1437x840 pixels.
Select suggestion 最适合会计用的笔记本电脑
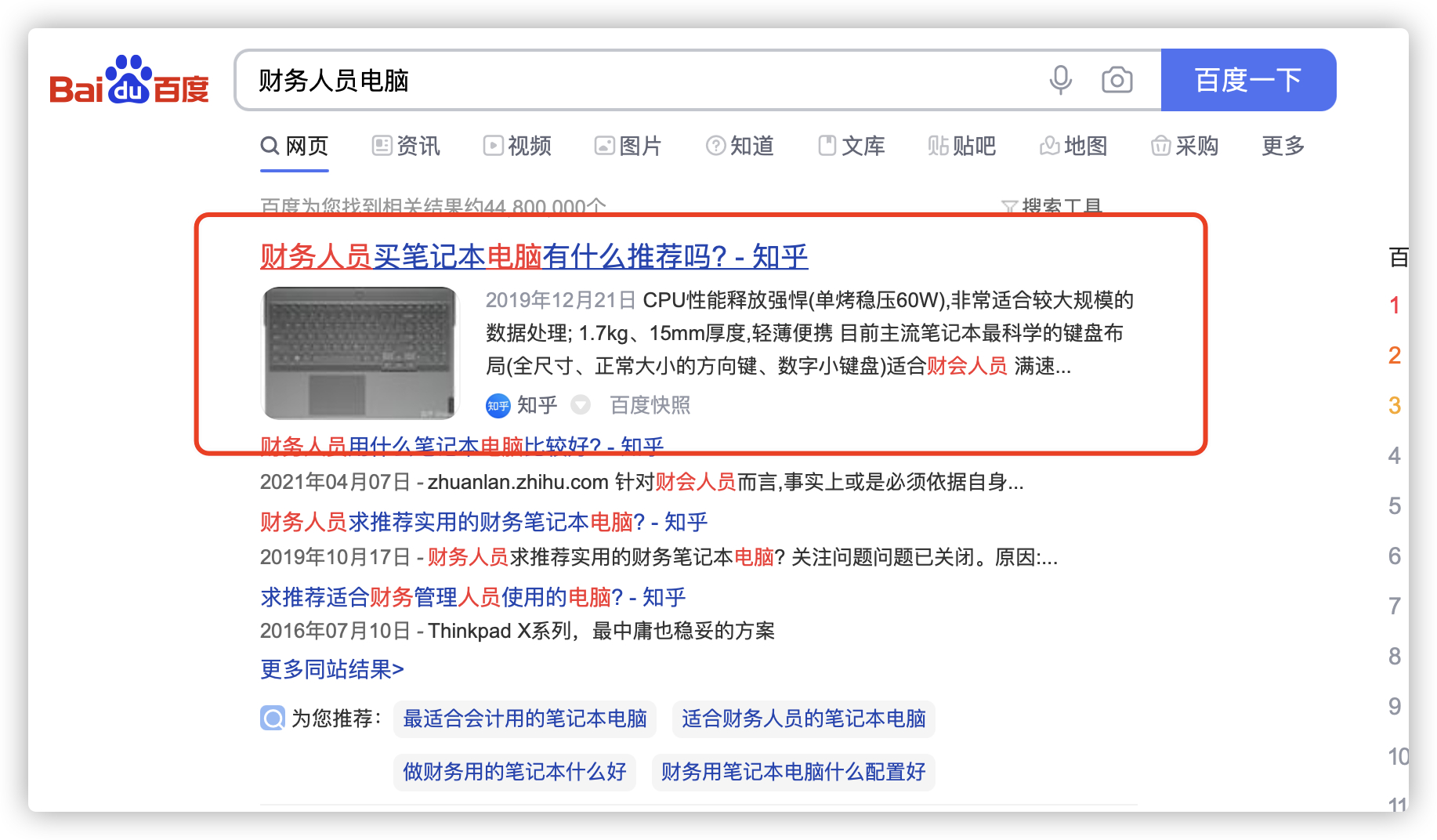[x=525, y=719]
